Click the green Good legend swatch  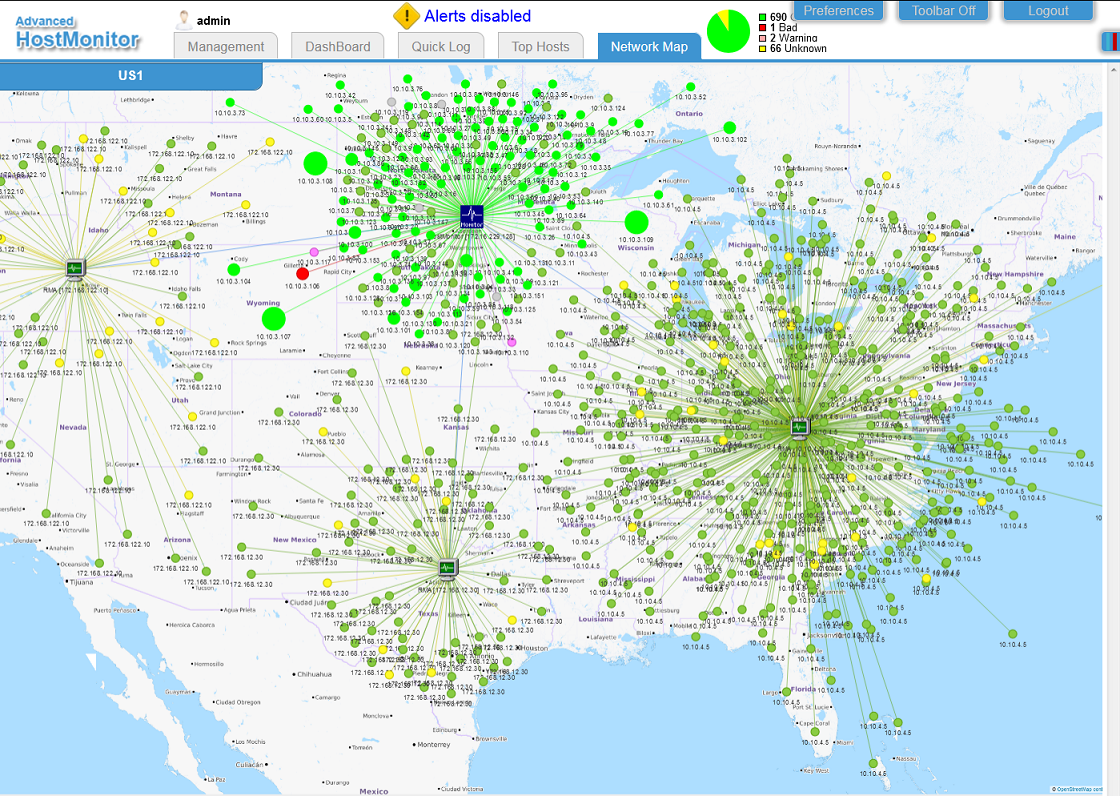click(763, 17)
